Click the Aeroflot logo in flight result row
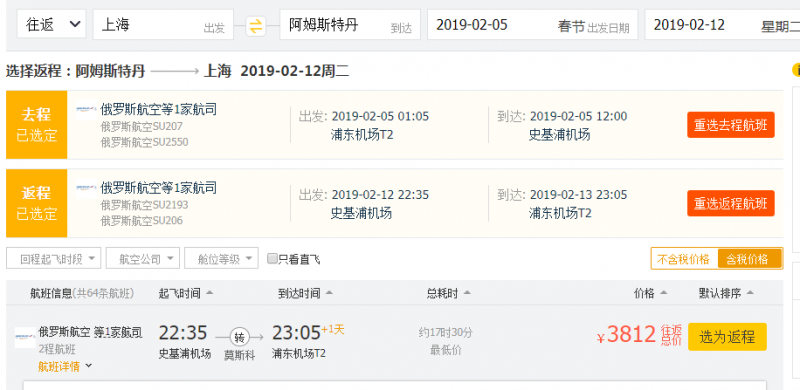 coord(25,337)
